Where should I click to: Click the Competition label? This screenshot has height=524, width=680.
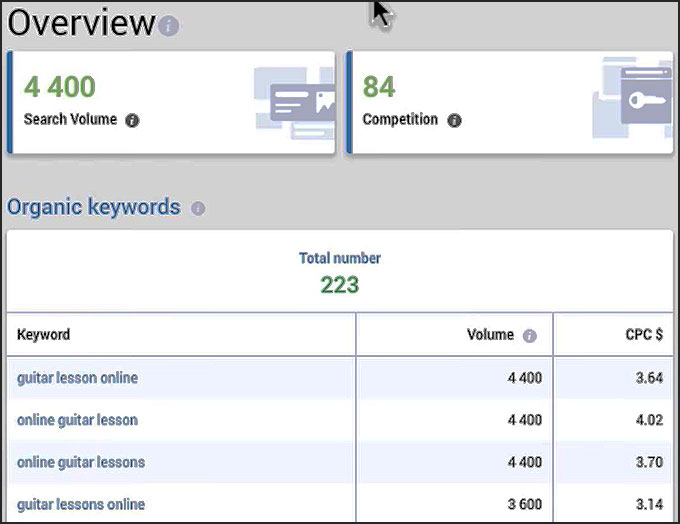(x=400, y=119)
